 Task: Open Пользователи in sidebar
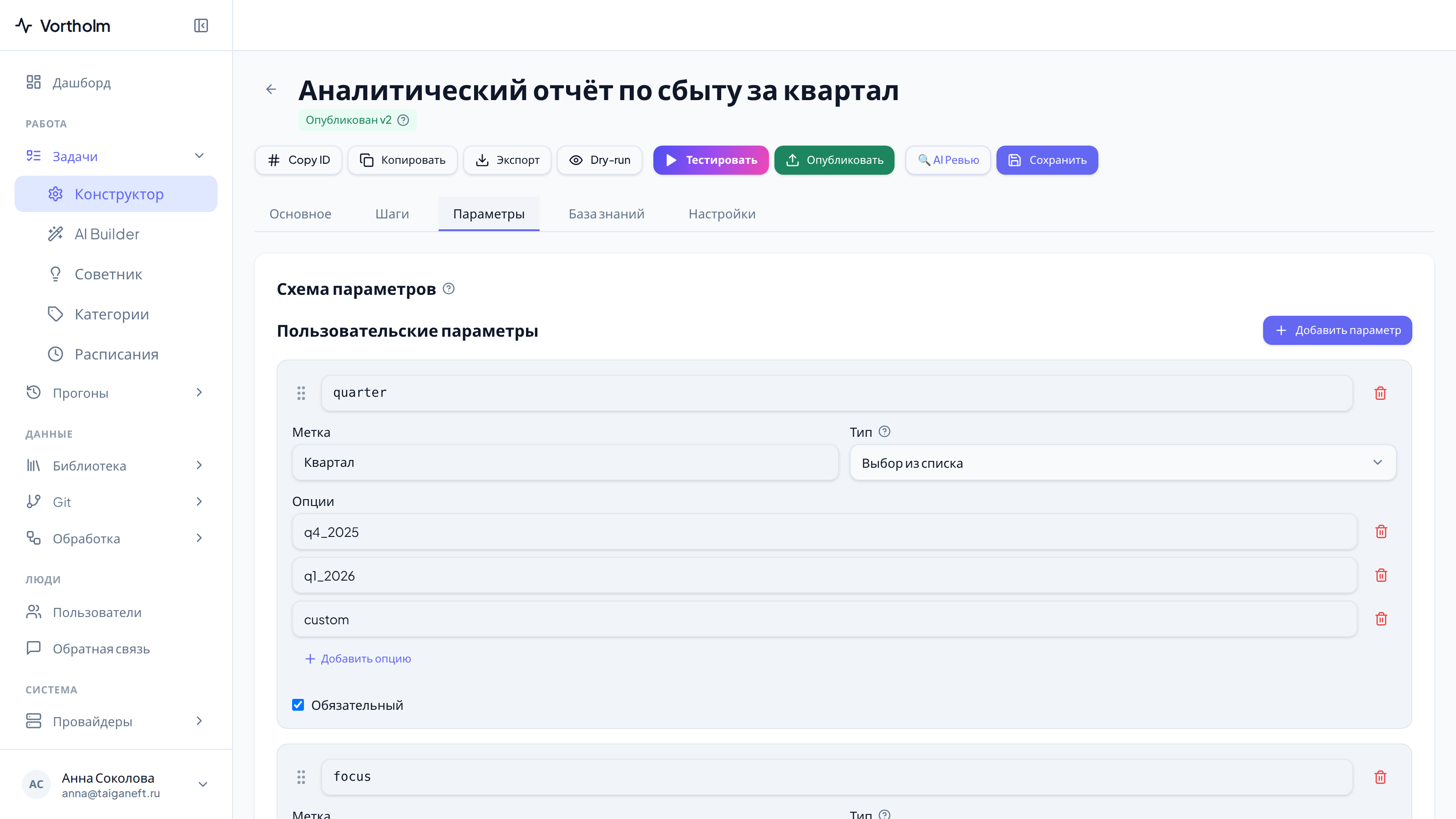pyautogui.click(x=116, y=612)
